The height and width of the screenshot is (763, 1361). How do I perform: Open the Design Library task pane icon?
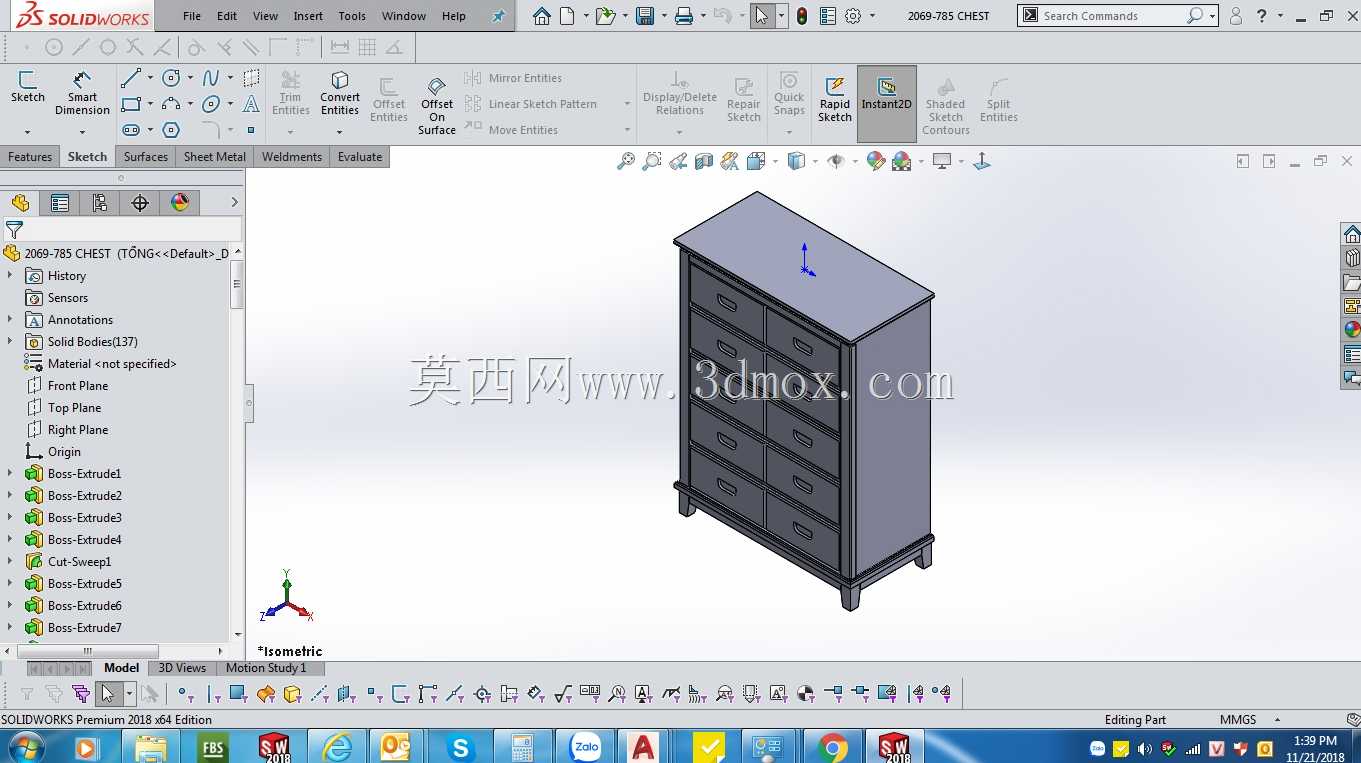(1352, 258)
